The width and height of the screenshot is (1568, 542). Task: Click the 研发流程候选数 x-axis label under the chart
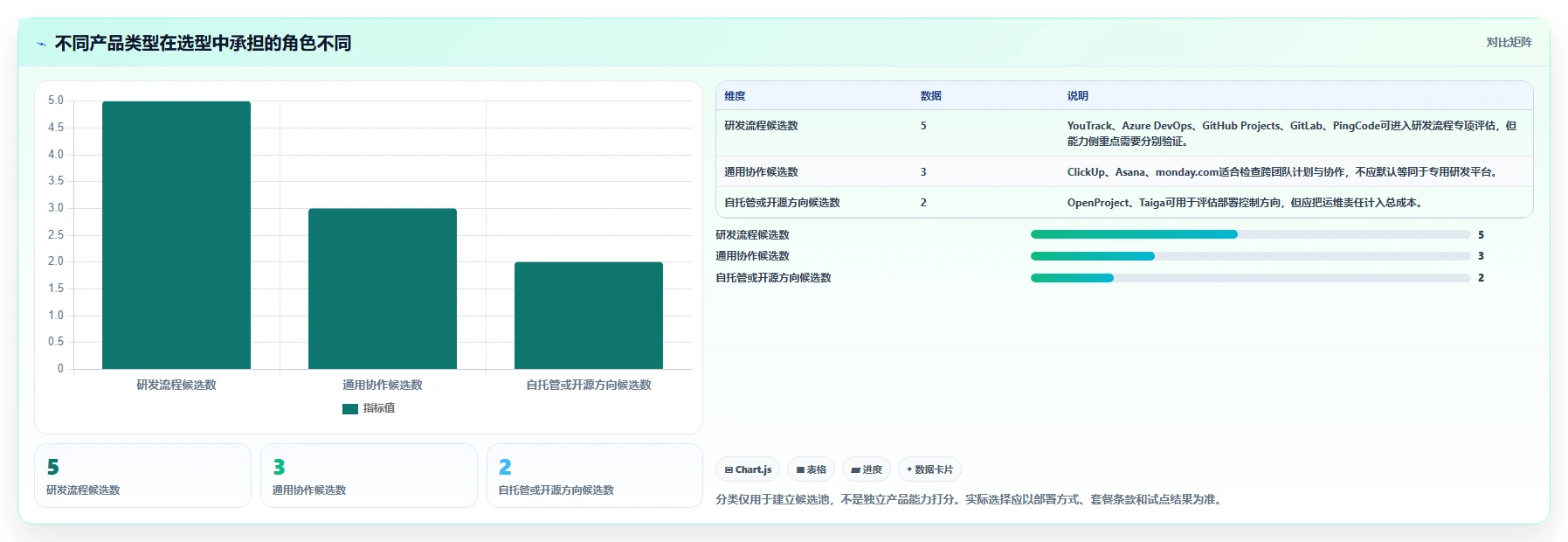tap(176, 385)
